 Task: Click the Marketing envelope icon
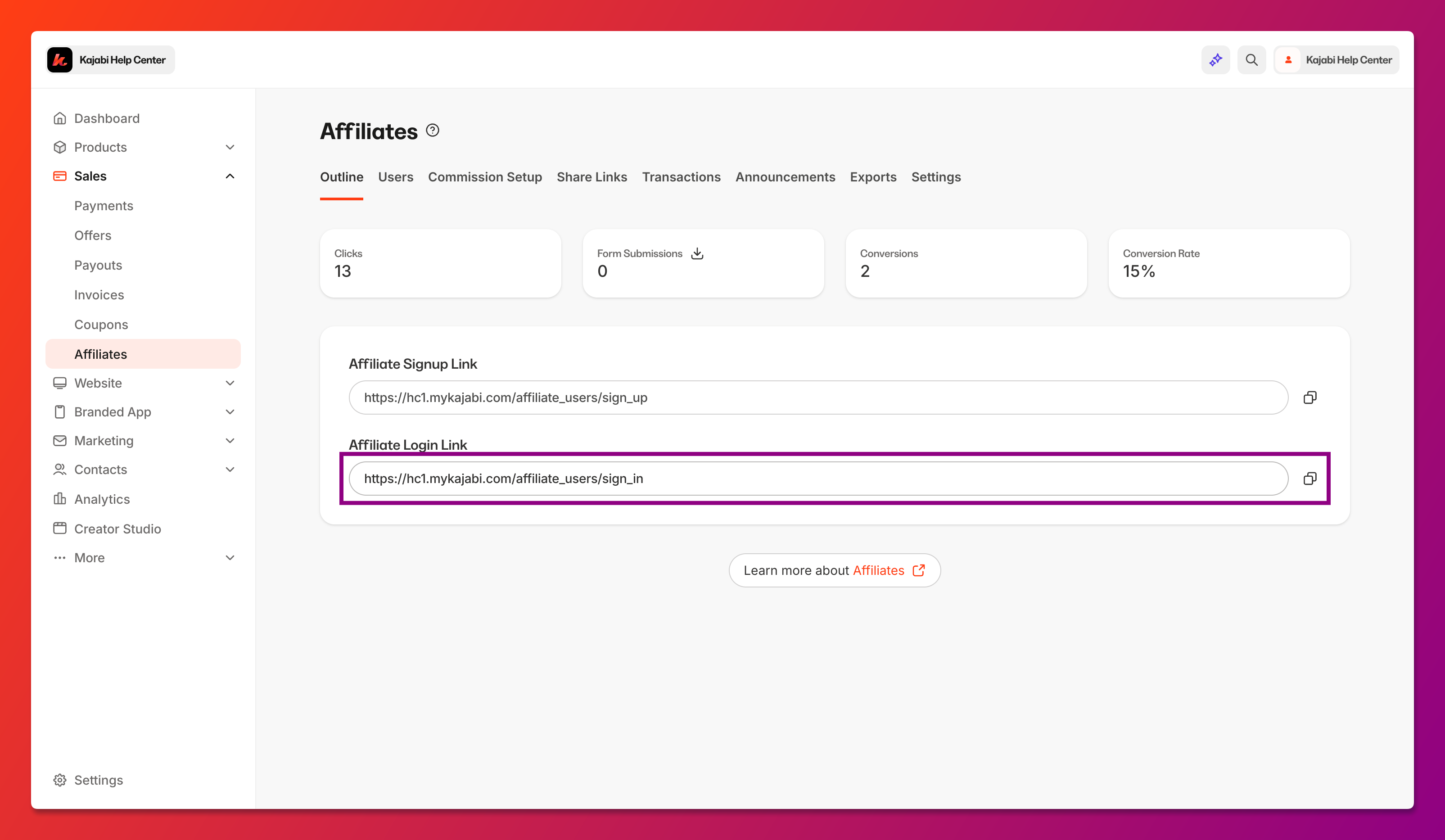point(59,440)
